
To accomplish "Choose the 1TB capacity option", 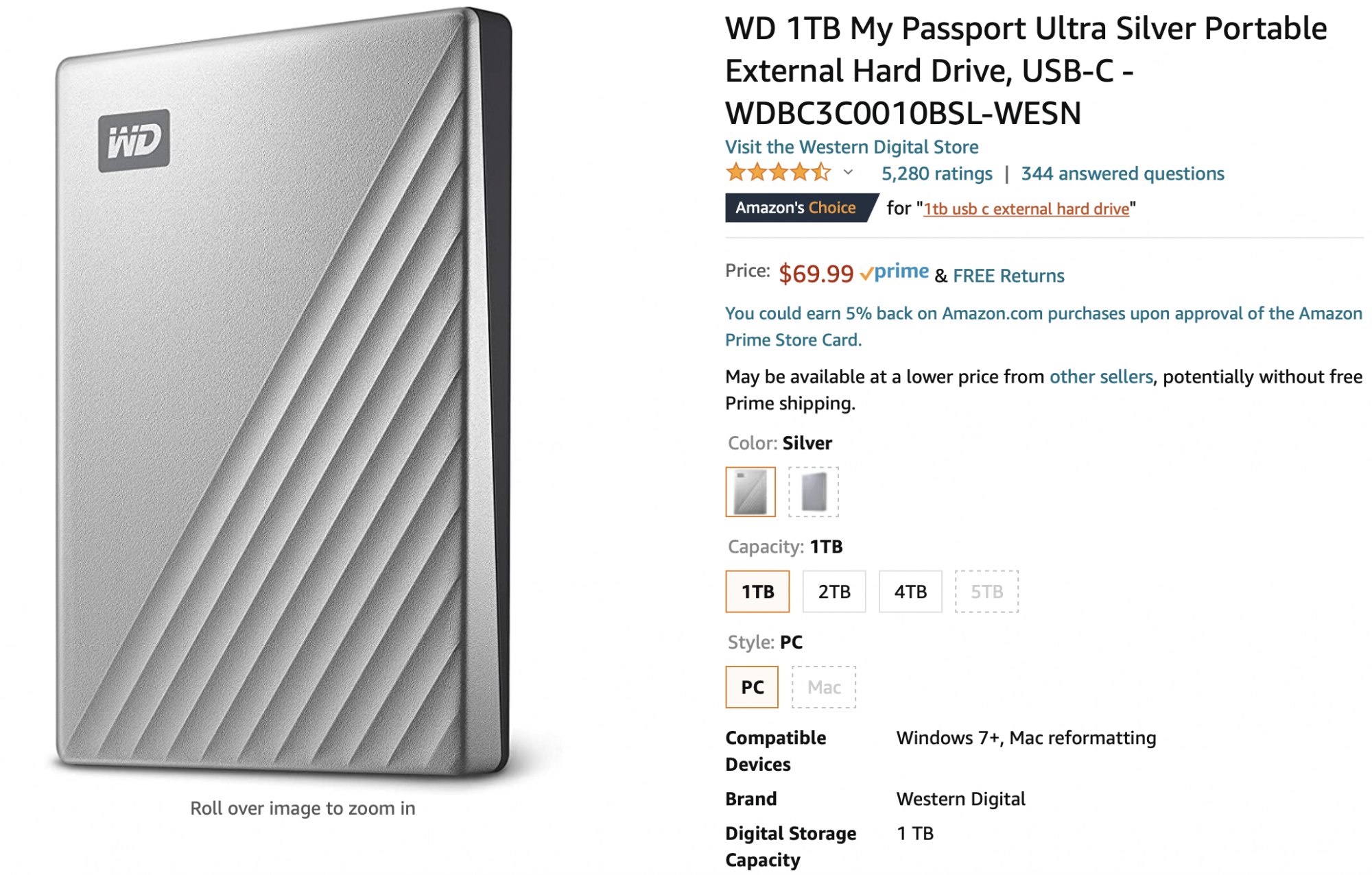I will click(x=757, y=591).
